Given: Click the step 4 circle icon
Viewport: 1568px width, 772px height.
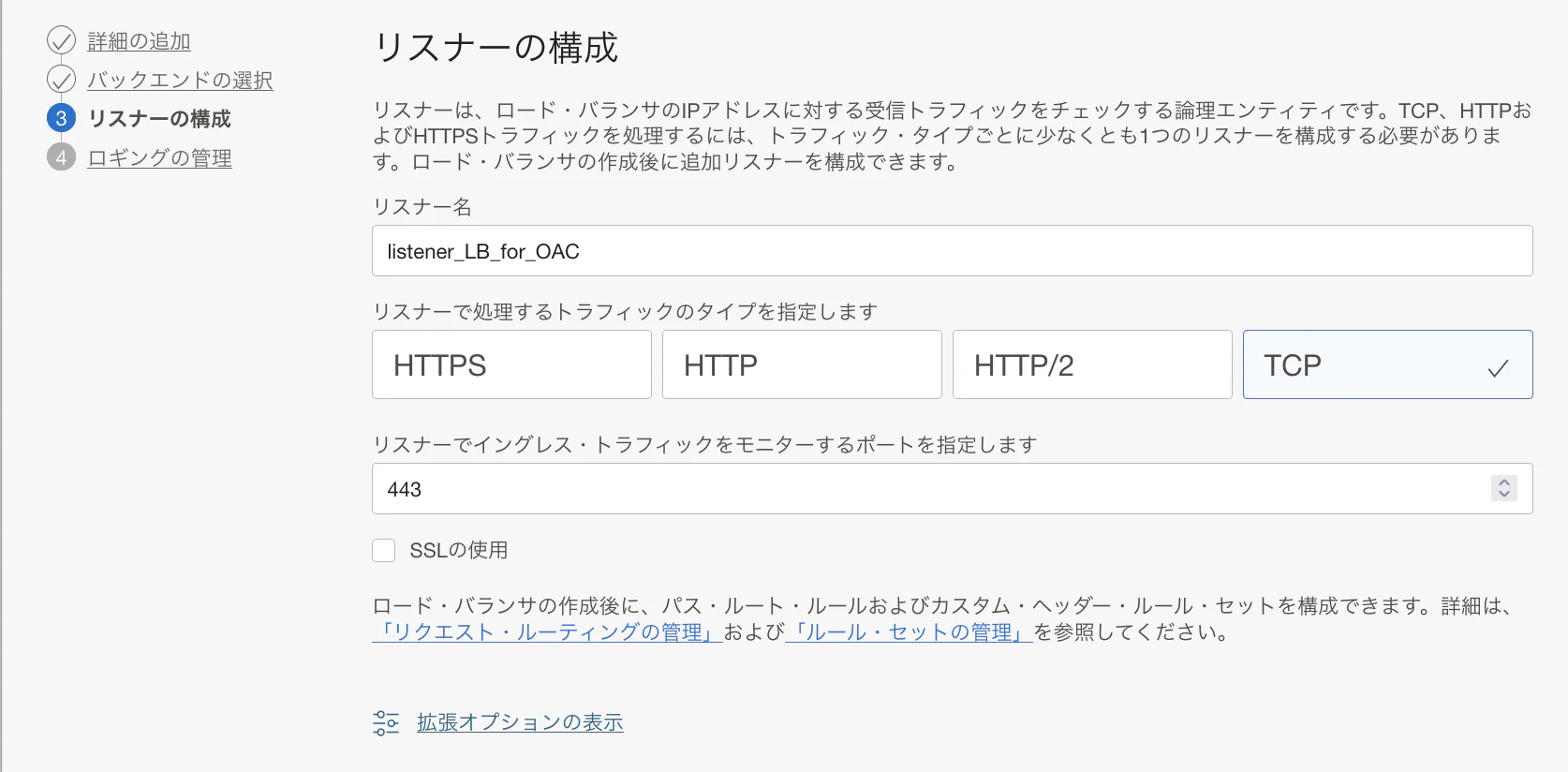Looking at the screenshot, I should click(x=61, y=156).
